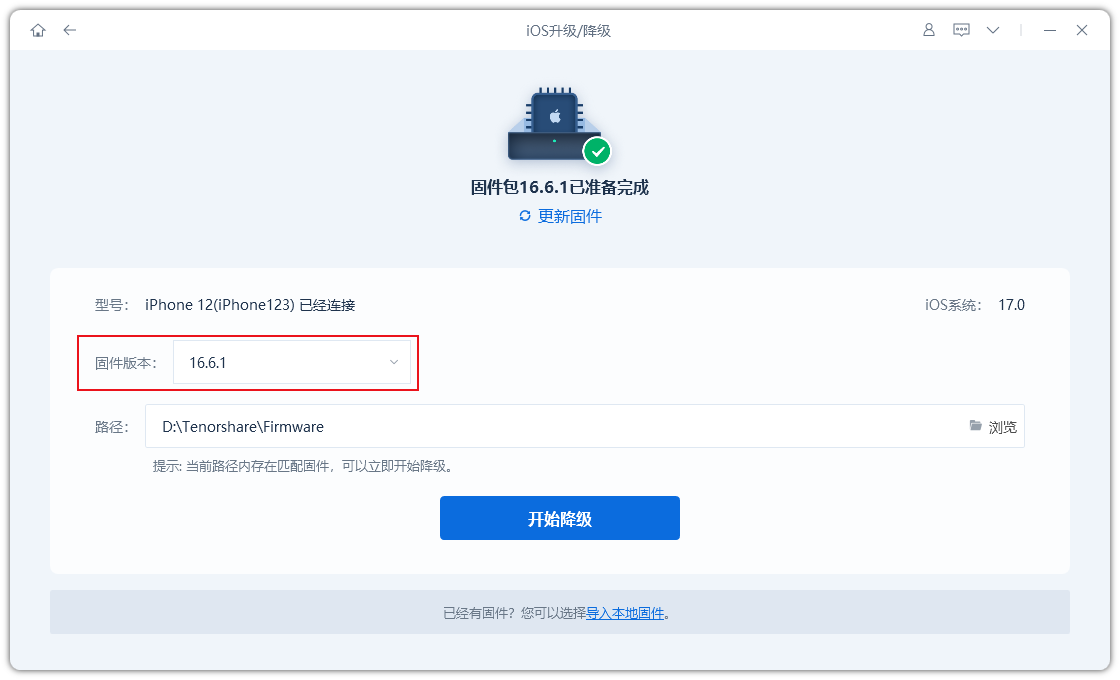1120x680 pixels.
Task: Click the 浏览 browse text
Action: click(x=1002, y=425)
